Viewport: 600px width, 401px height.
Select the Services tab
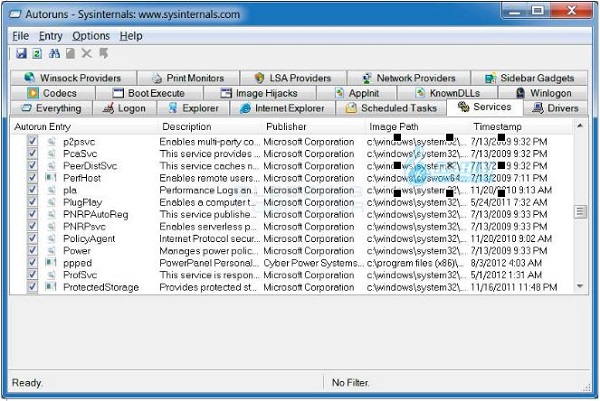(485, 107)
